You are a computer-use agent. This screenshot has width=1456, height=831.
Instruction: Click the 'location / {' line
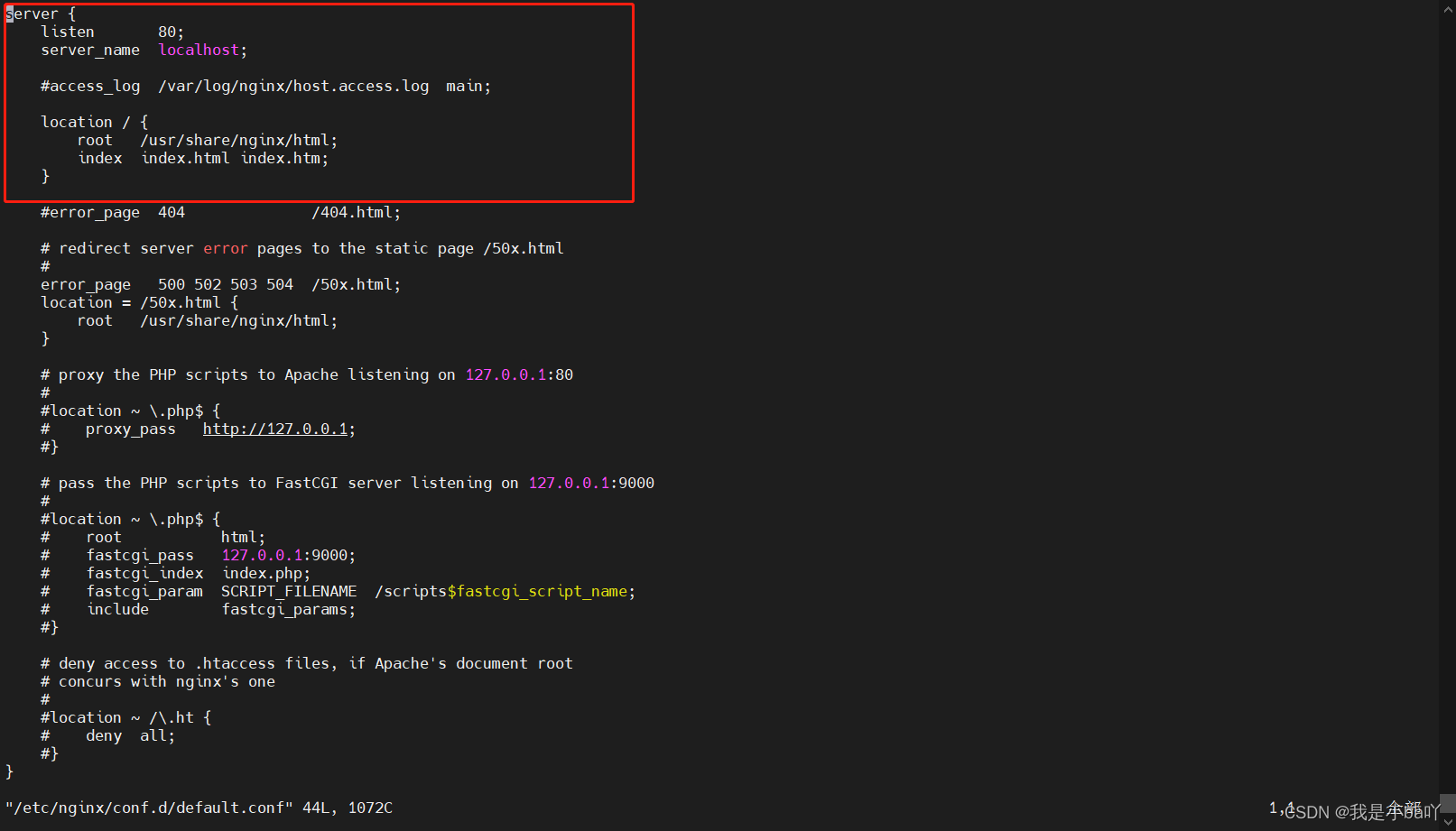(95, 123)
